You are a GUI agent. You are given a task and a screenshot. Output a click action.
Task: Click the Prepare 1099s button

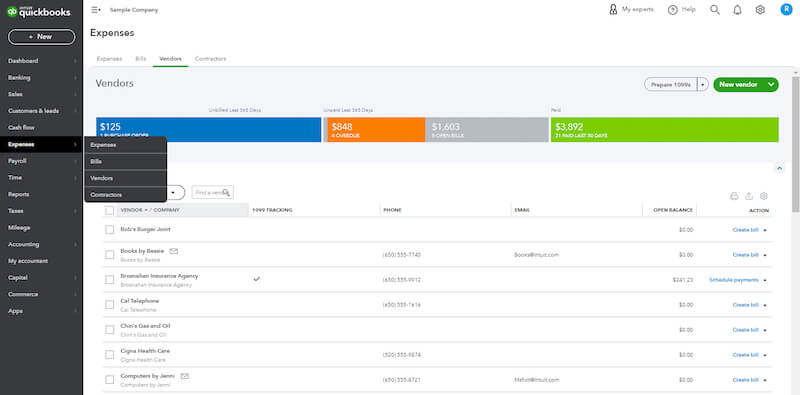click(x=671, y=85)
